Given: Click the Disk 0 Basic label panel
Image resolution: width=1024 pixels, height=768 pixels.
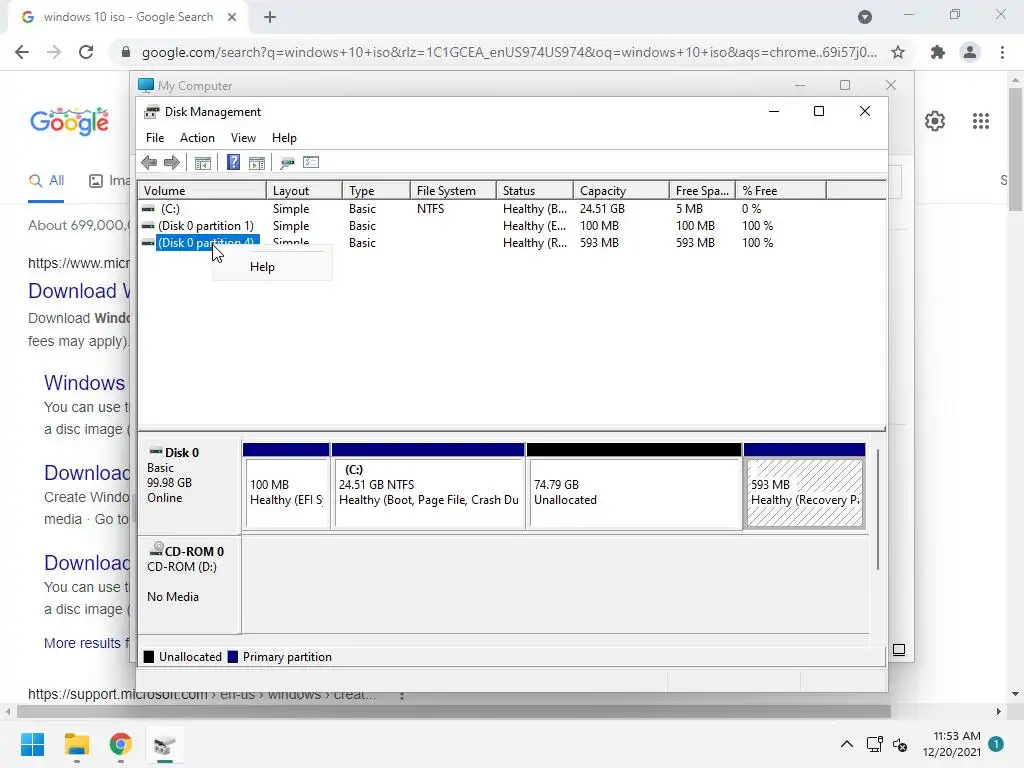Looking at the screenshot, I should coord(189,485).
